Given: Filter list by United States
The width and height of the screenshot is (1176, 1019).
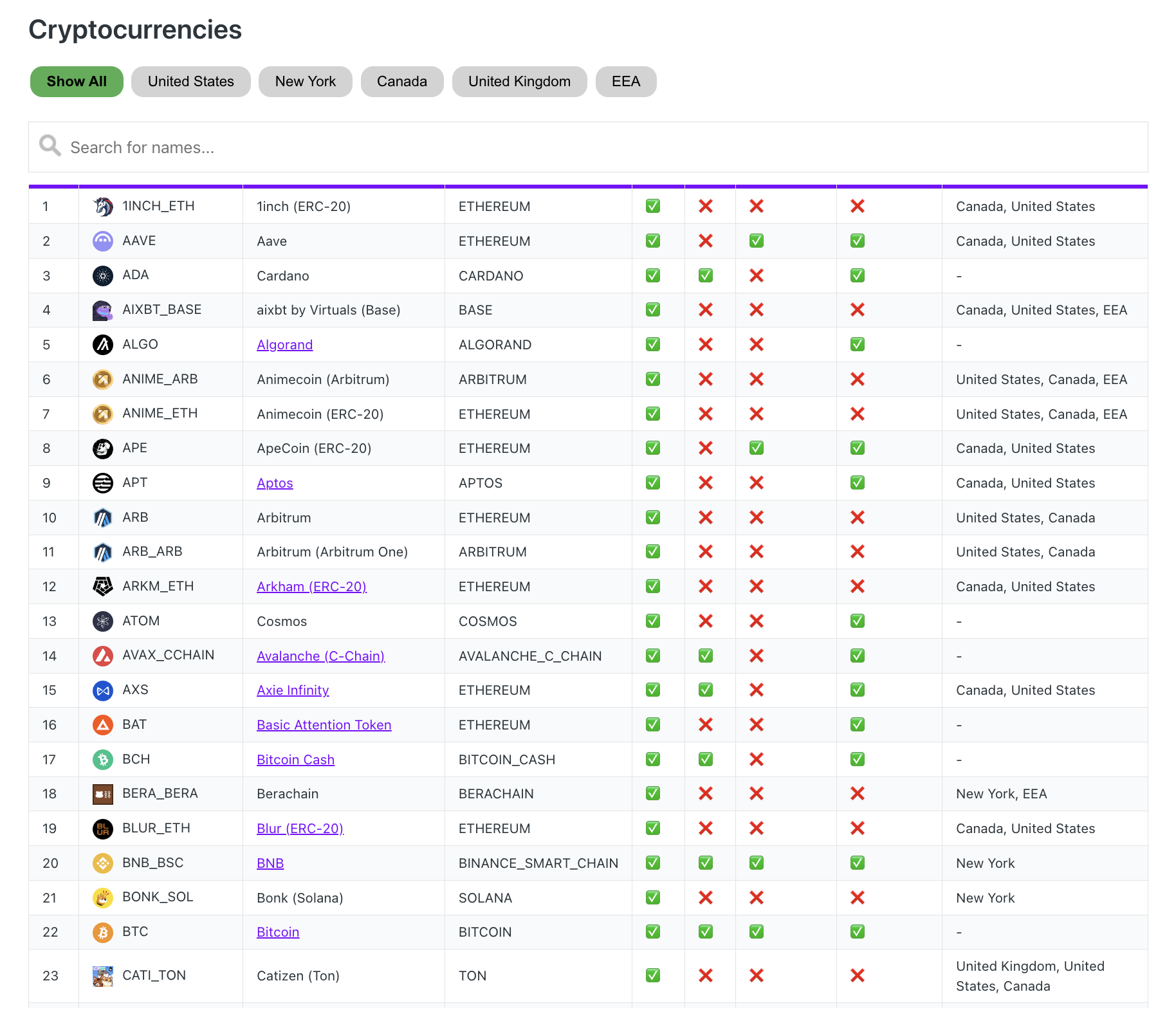Looking at the screenshot, I should tap(190, 82).
